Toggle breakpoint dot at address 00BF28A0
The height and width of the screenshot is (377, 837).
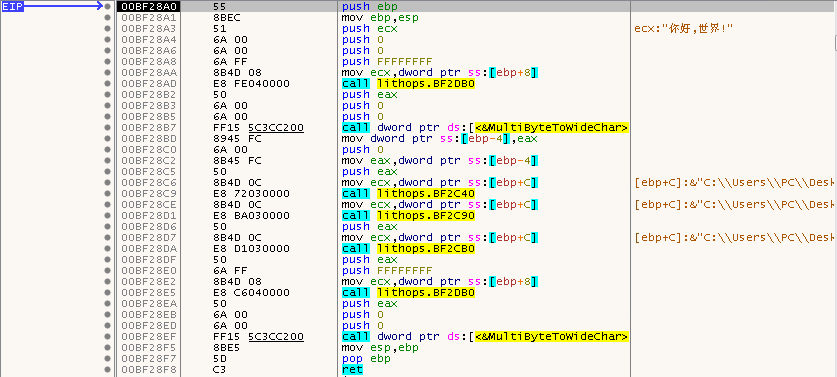(107, 6)
